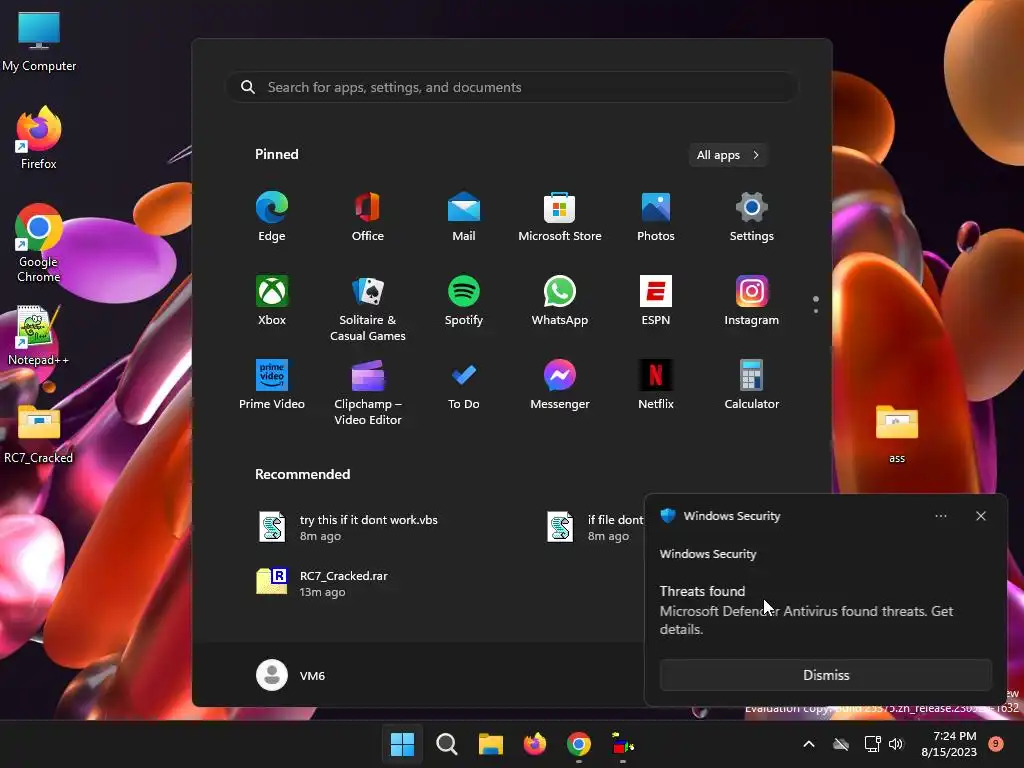Select Notepad++ desktop shortcut
This screenshot has width=1024, height=768.
tap(39, 336)
